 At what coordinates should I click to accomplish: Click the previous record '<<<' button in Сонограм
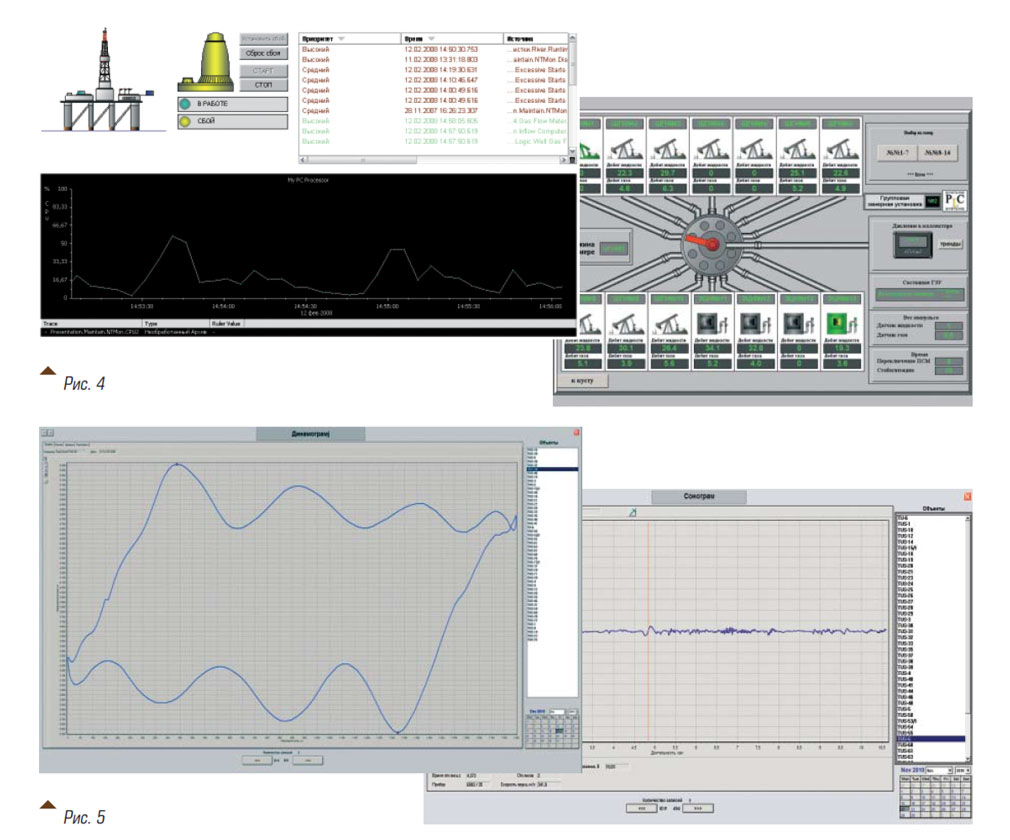tap(642, 808)
